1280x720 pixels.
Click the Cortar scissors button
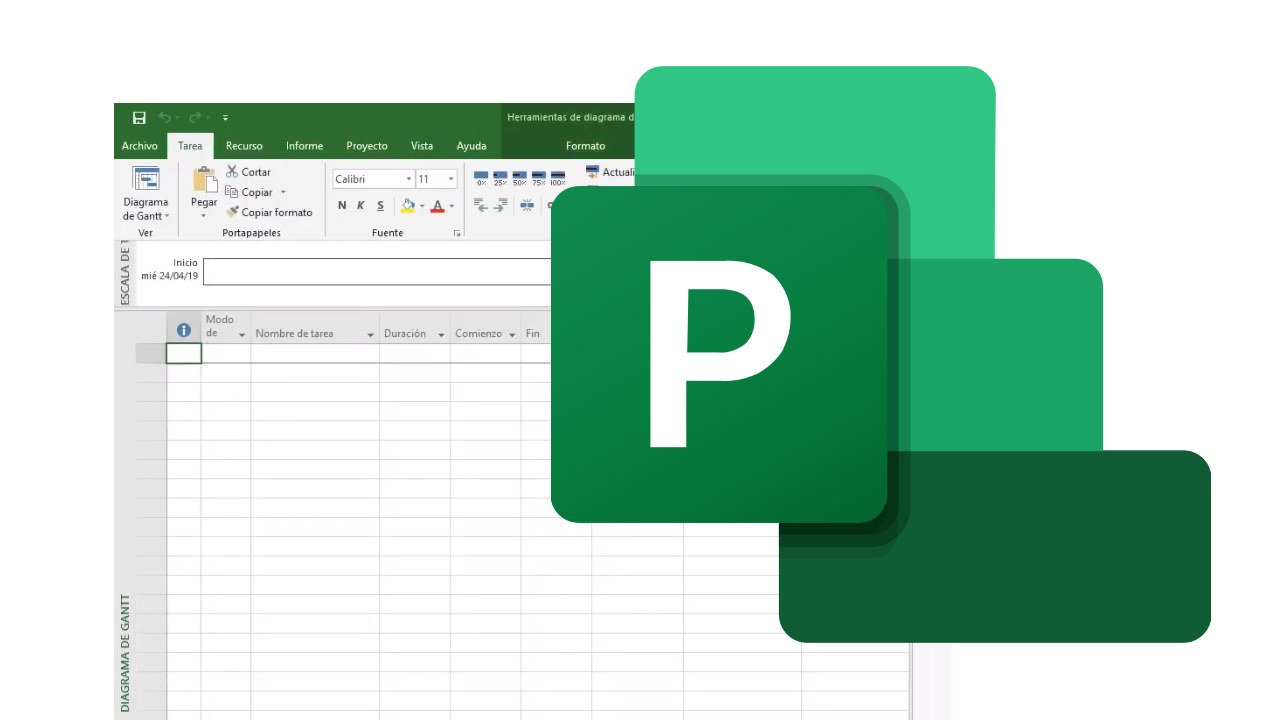click(248, 172)
